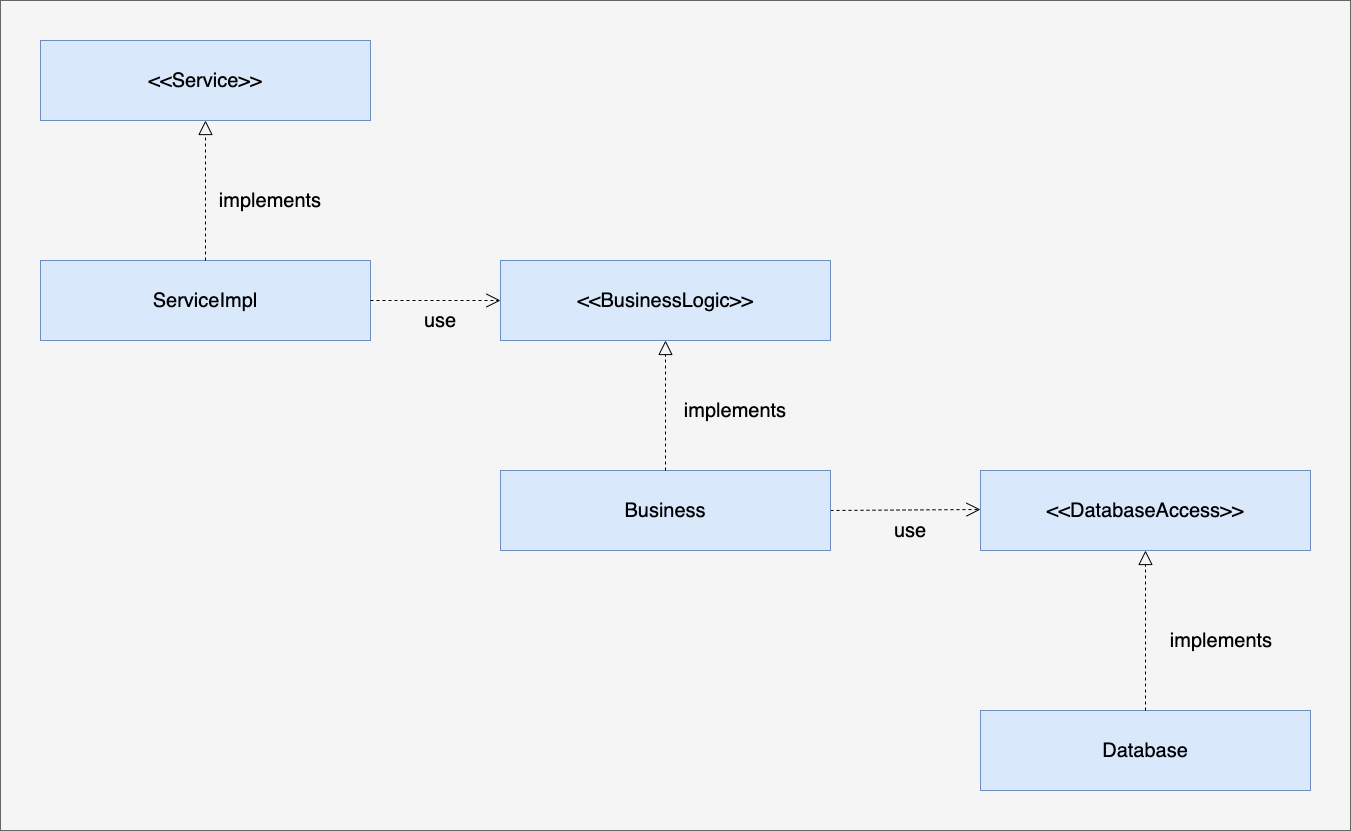Click the <<BusinessLogic>> interface box
The image size is (1351, 831).
(665, 300)
